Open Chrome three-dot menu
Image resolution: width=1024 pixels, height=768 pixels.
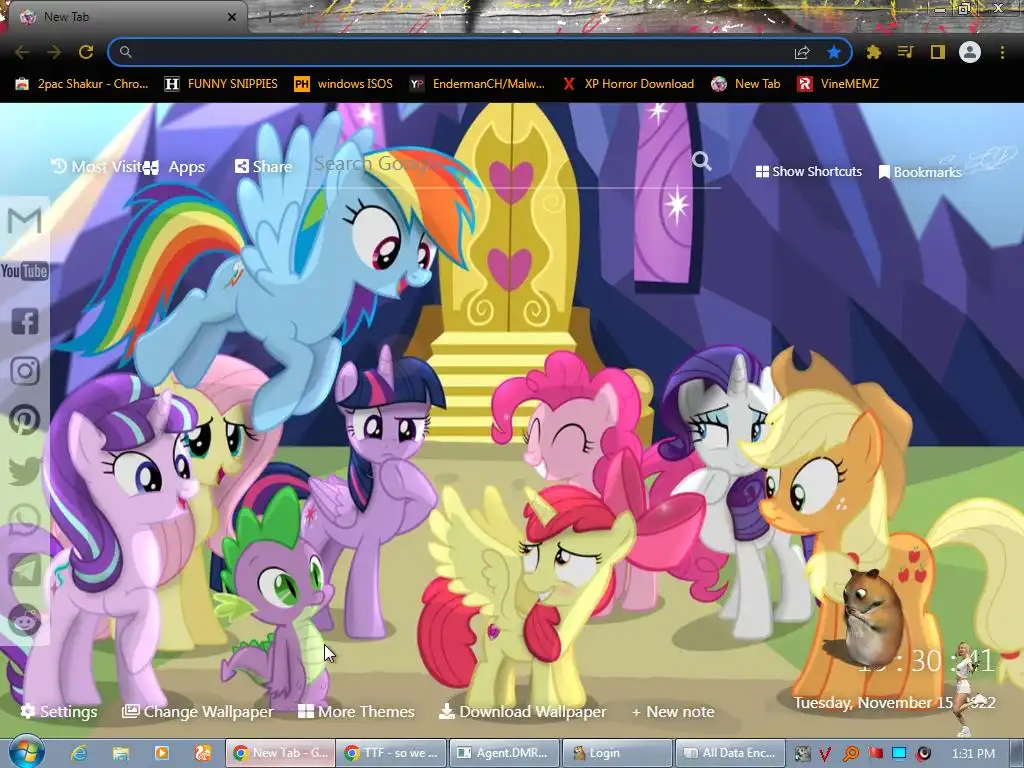pyautogui.click(x=1002, y=52)
